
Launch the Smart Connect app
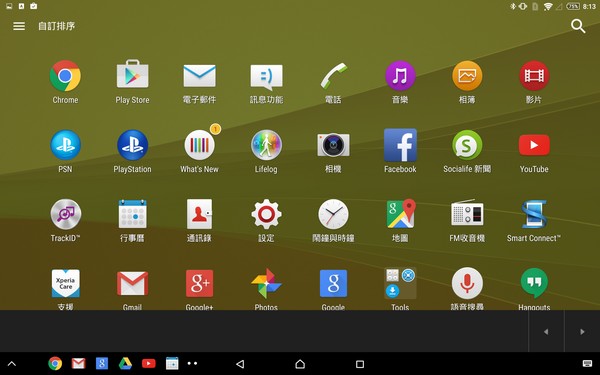(x=534, y=214)
